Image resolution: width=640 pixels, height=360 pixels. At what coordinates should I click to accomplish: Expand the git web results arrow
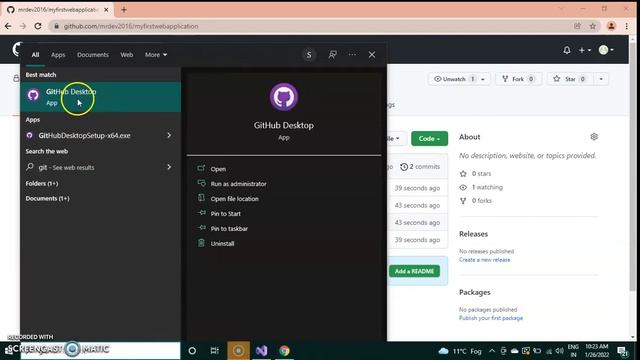click(x=169, y=167)
